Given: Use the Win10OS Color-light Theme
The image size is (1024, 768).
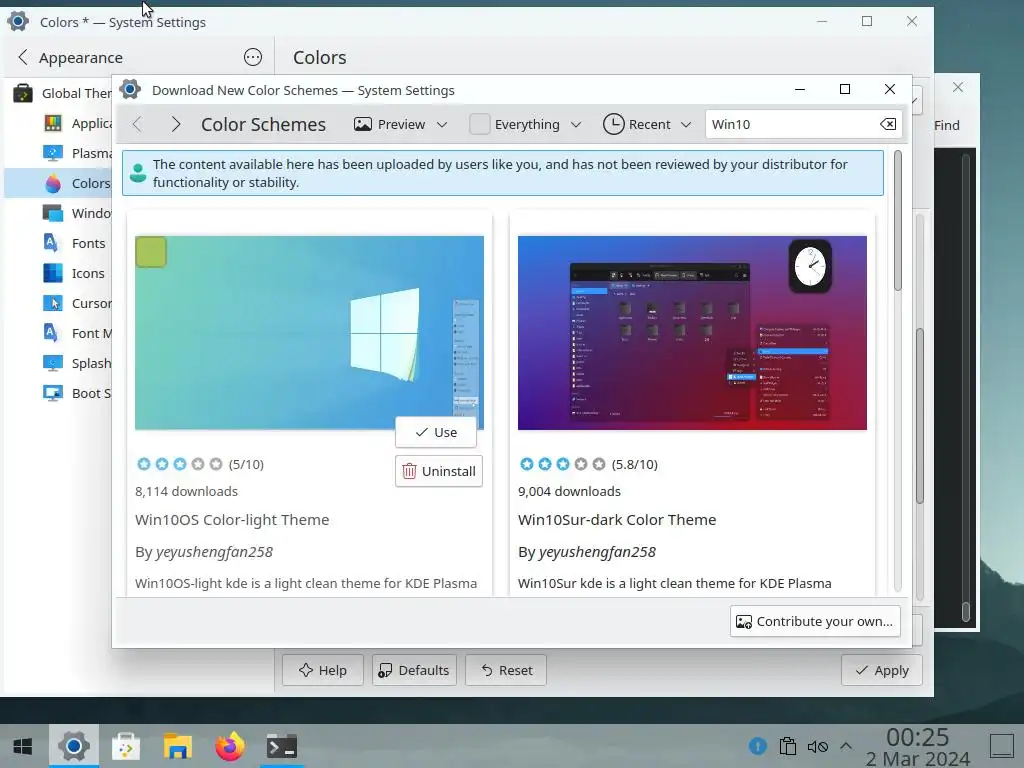Looking at the screenshot, I should click(x=436, y=432).
